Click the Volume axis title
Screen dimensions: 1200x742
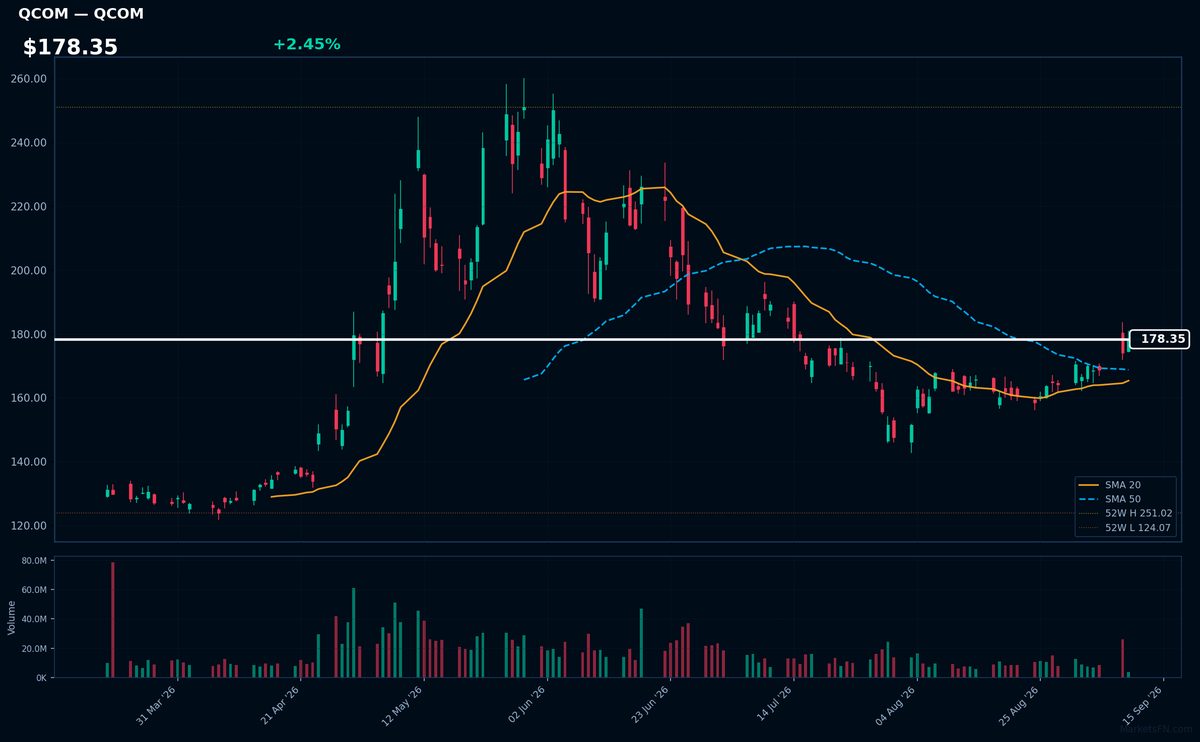coord(12,617)
